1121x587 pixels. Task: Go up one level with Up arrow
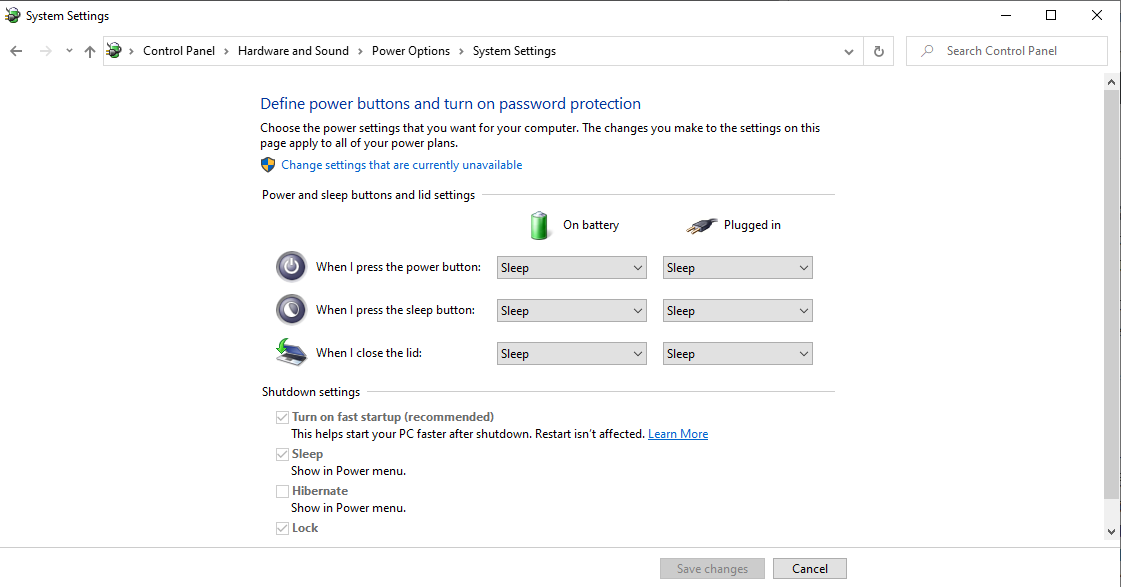coord(89,51)
